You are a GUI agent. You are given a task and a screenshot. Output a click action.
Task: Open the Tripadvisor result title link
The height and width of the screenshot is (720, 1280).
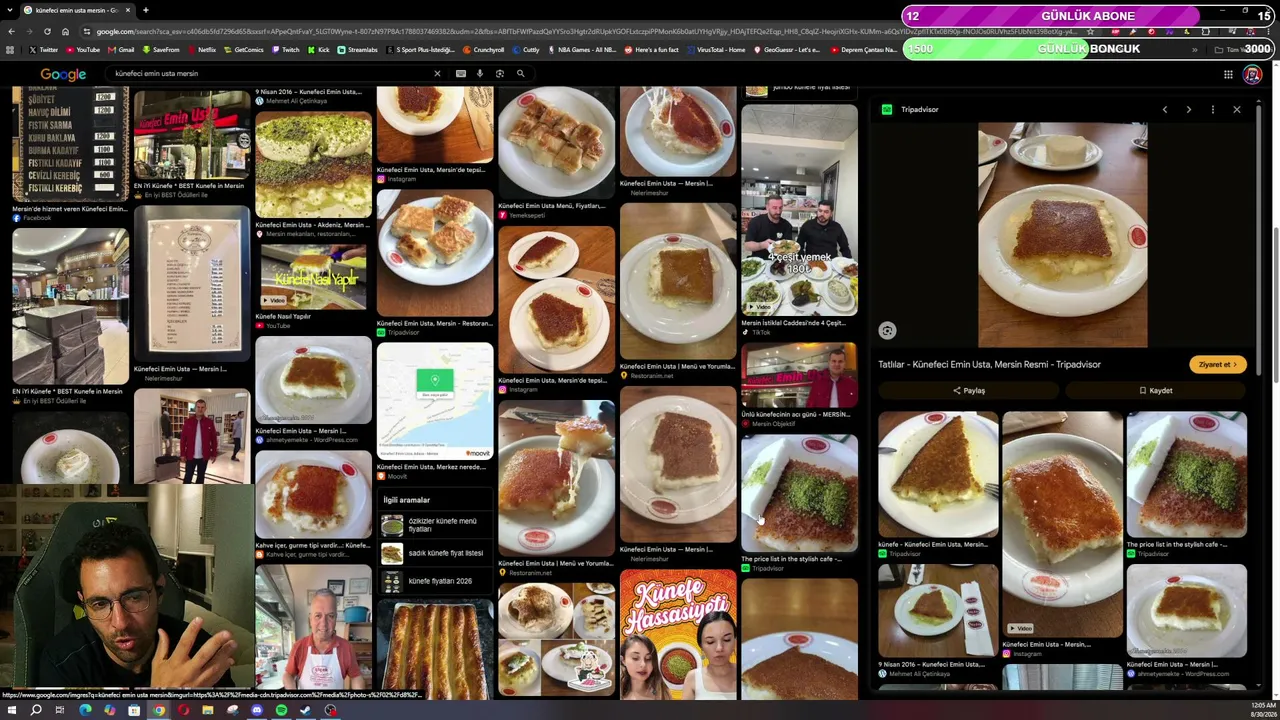click(989, 365)
